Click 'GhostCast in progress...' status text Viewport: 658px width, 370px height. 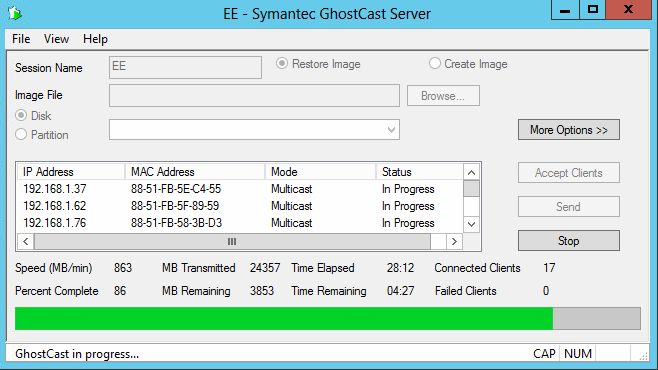(77, 354)
